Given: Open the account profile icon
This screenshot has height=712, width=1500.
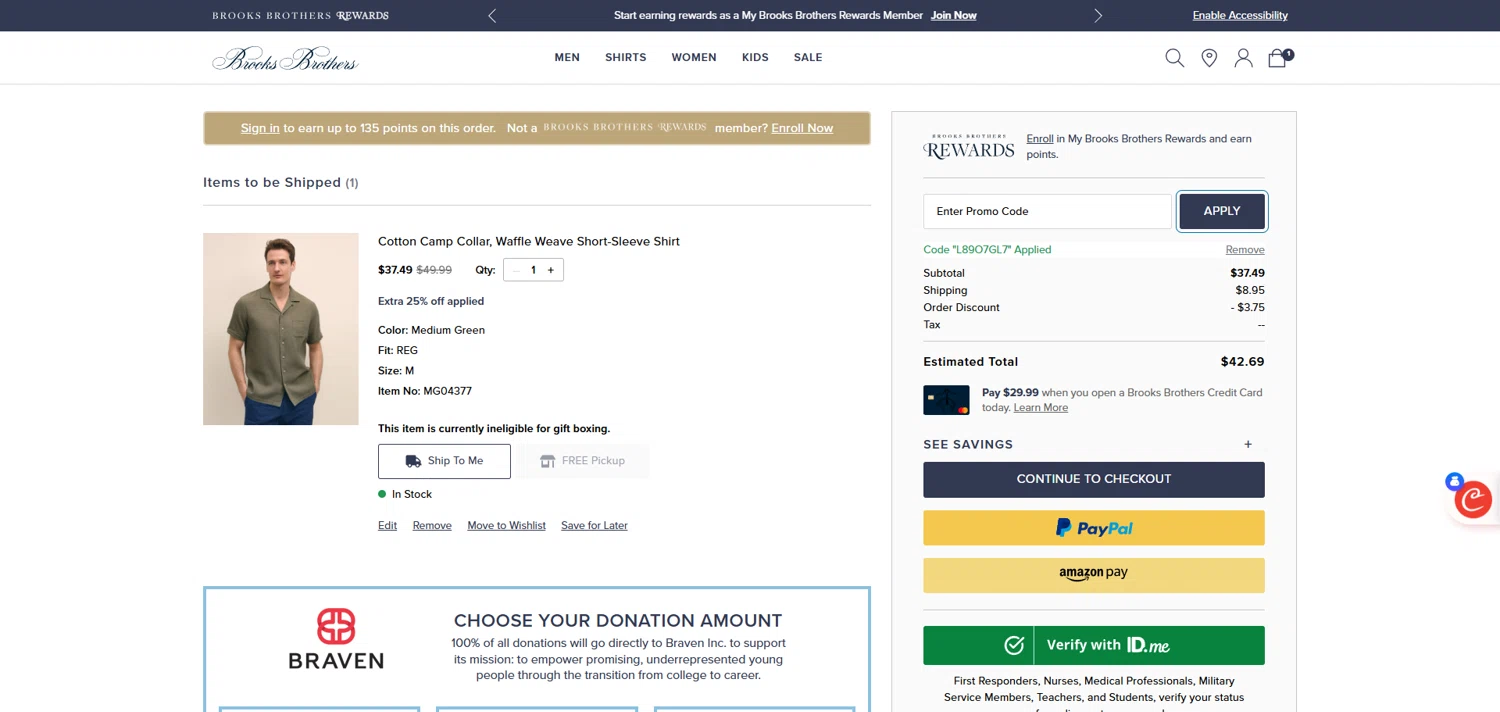Looking at the screenshot, I should pos(1243,58).
